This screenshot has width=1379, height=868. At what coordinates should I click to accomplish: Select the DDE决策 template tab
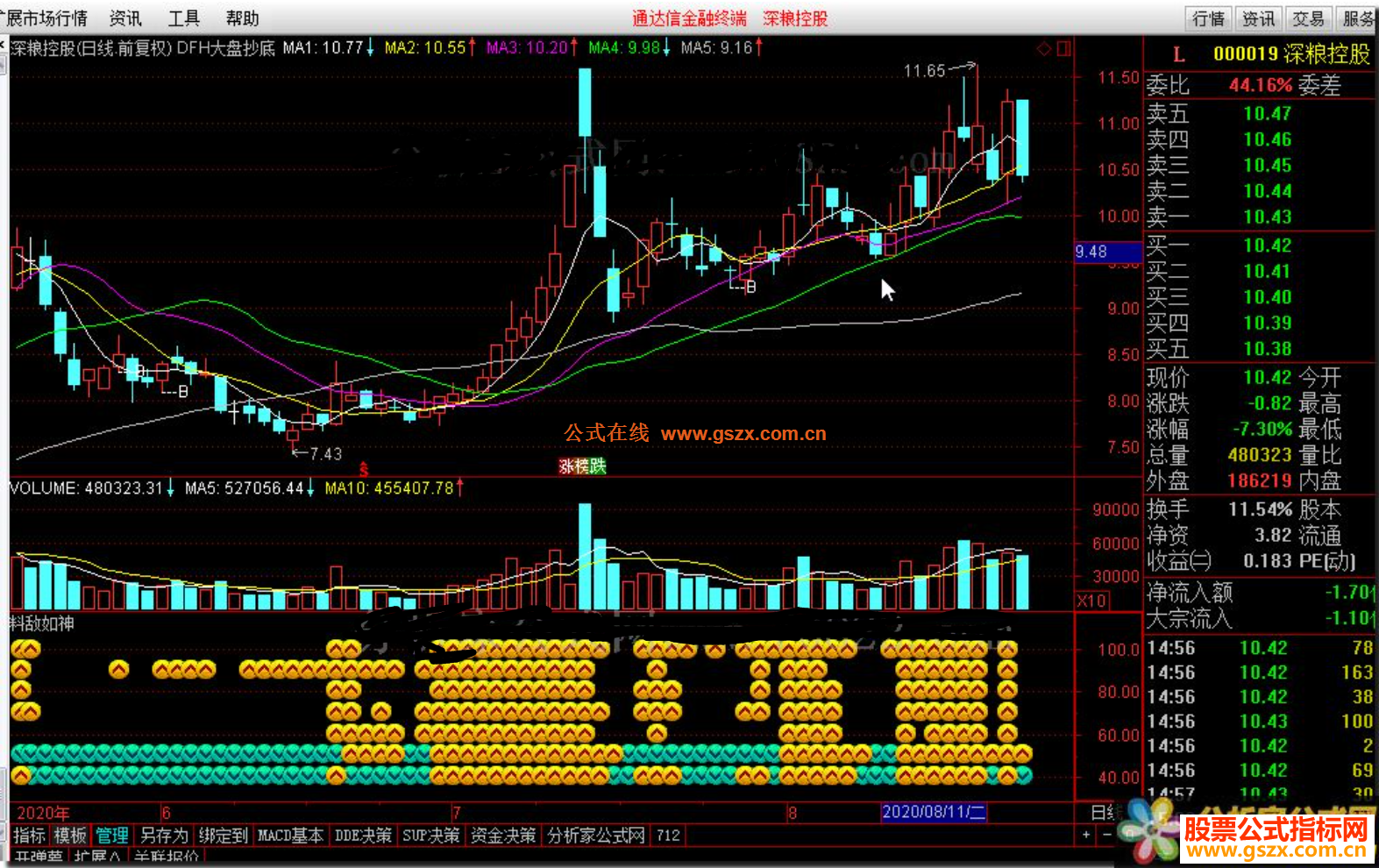pyautogui.click(x=363, y=836)
